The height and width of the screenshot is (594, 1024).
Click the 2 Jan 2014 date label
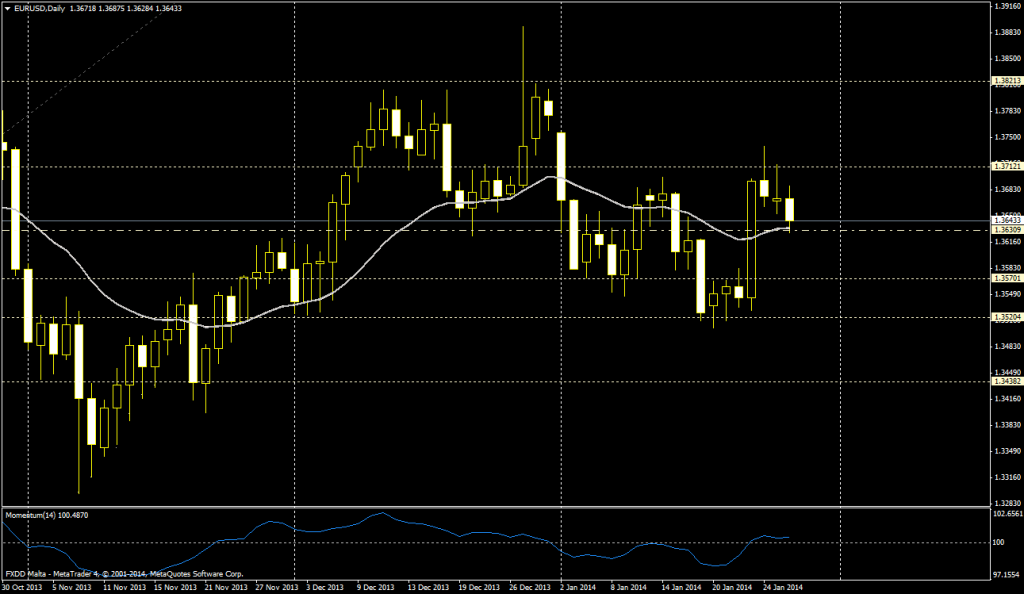point(578,587)
